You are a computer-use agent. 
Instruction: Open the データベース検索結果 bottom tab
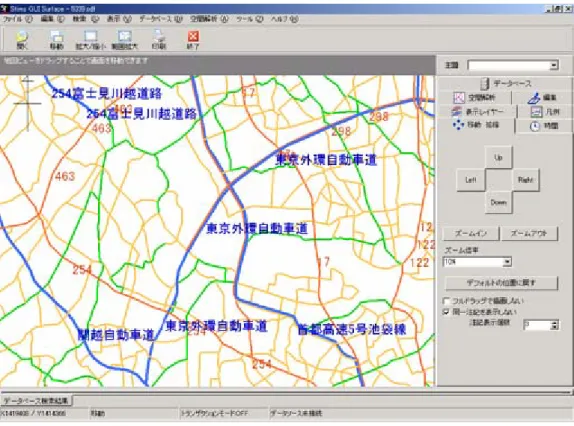pyautogui.click(x=36, y=401)
